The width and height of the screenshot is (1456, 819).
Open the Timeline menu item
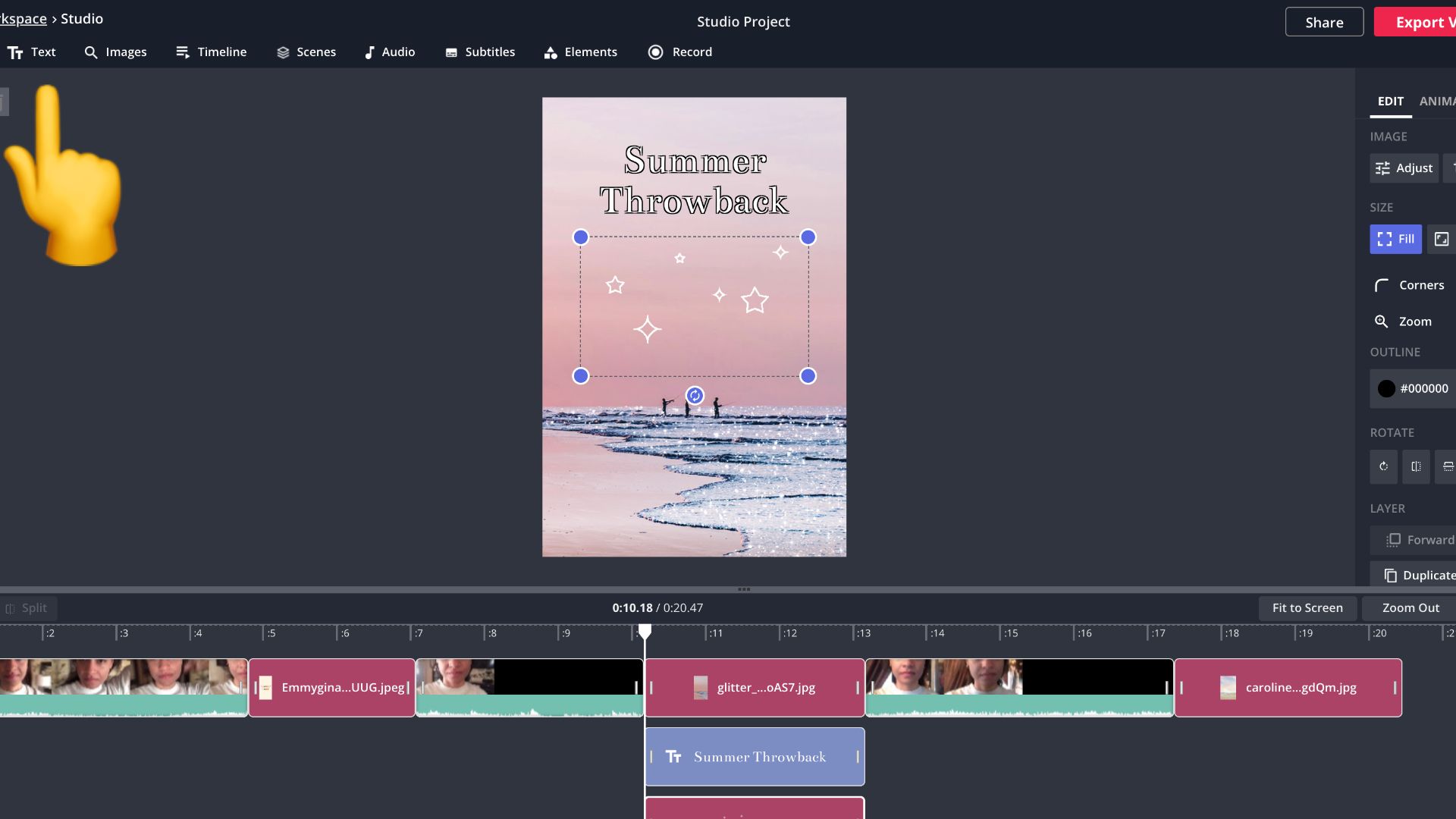click(212, 52)
